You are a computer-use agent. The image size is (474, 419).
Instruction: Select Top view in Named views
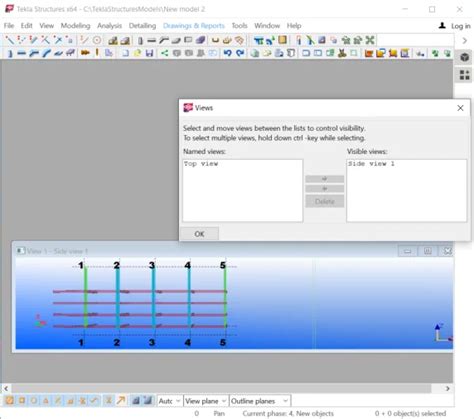(201, 164)
